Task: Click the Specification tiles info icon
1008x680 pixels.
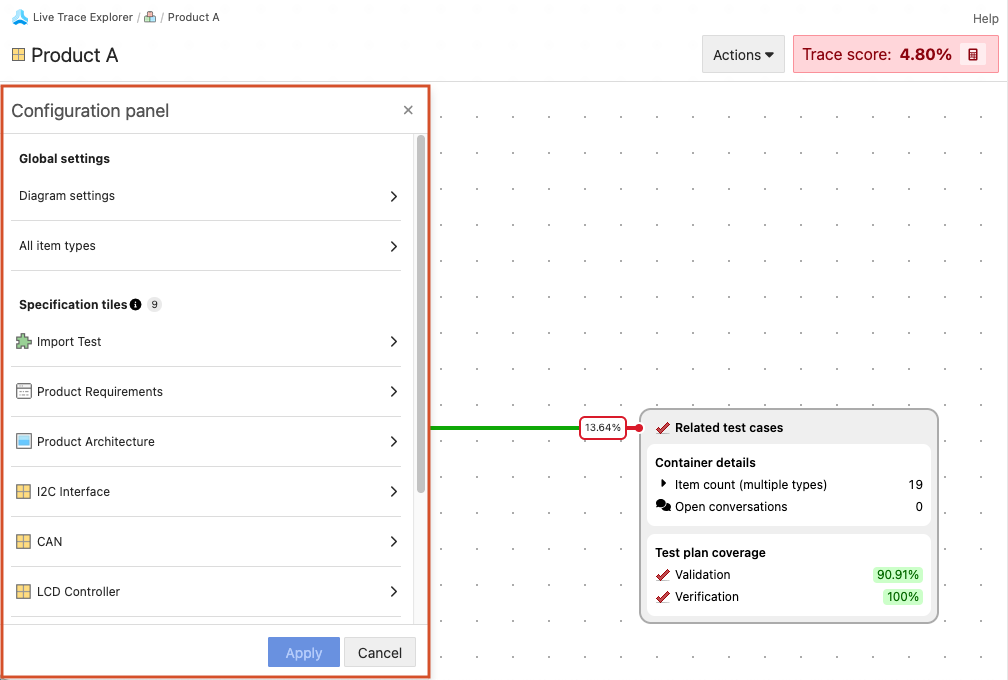Action: point(136,305)
